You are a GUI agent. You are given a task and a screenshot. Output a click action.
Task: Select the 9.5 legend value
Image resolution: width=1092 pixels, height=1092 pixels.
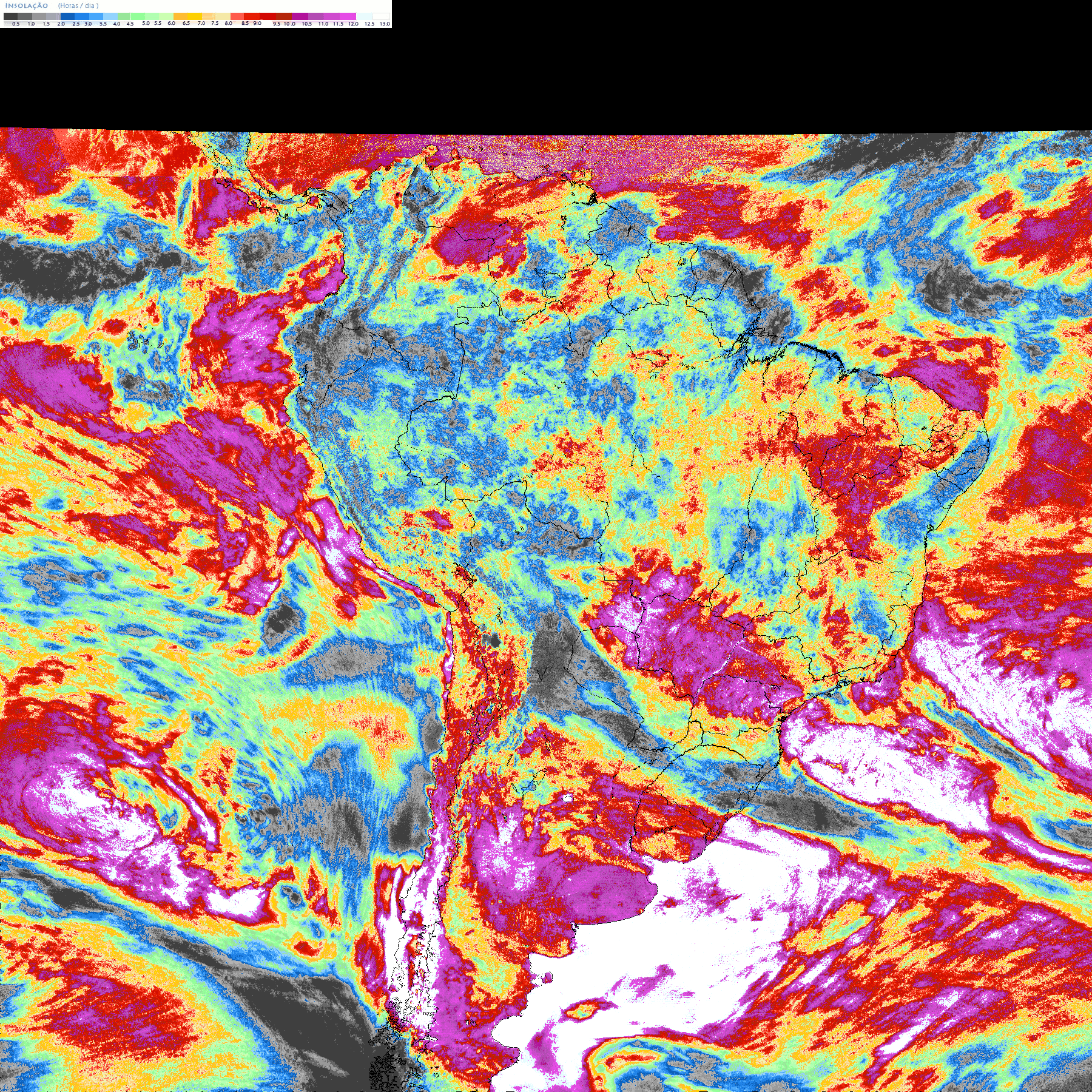tap(277, 24)
